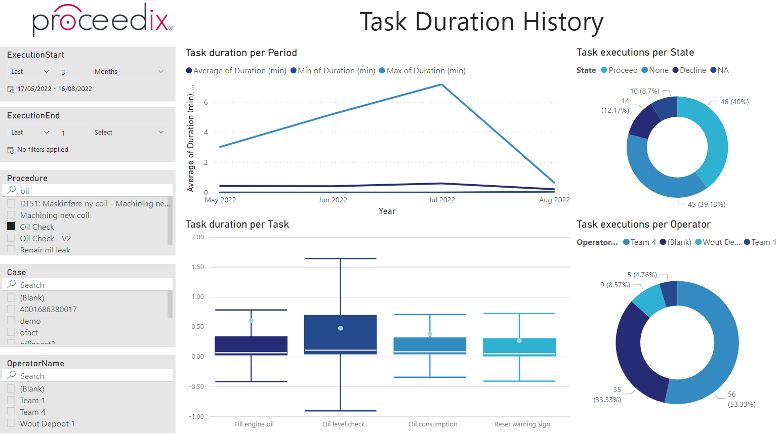The image size is (780, 435).
Task: Check the Machining new coil checkbox
Action: 11,215
